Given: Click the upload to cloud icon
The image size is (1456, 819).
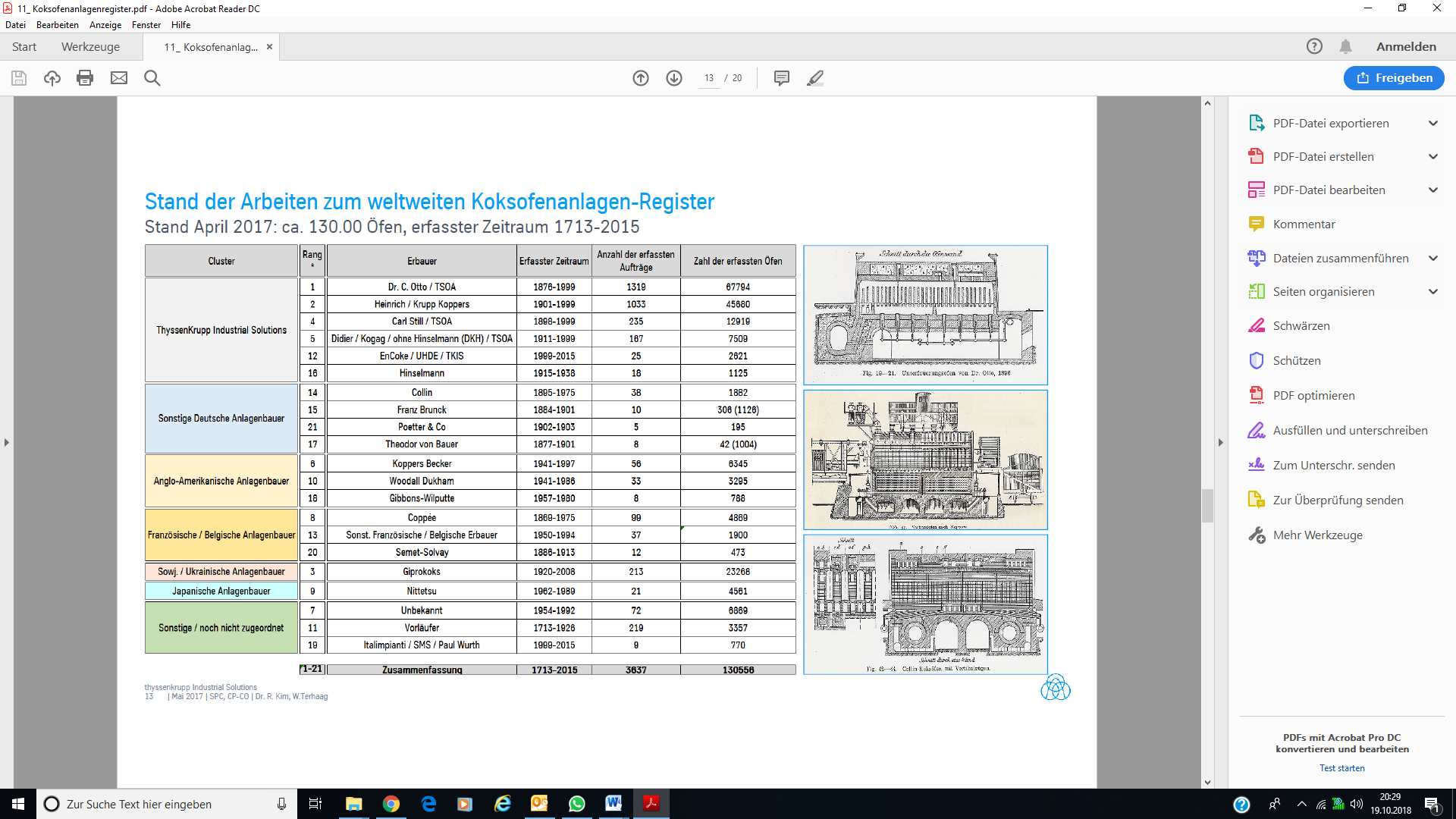Looking at the screenshot, I should [52, 78].
